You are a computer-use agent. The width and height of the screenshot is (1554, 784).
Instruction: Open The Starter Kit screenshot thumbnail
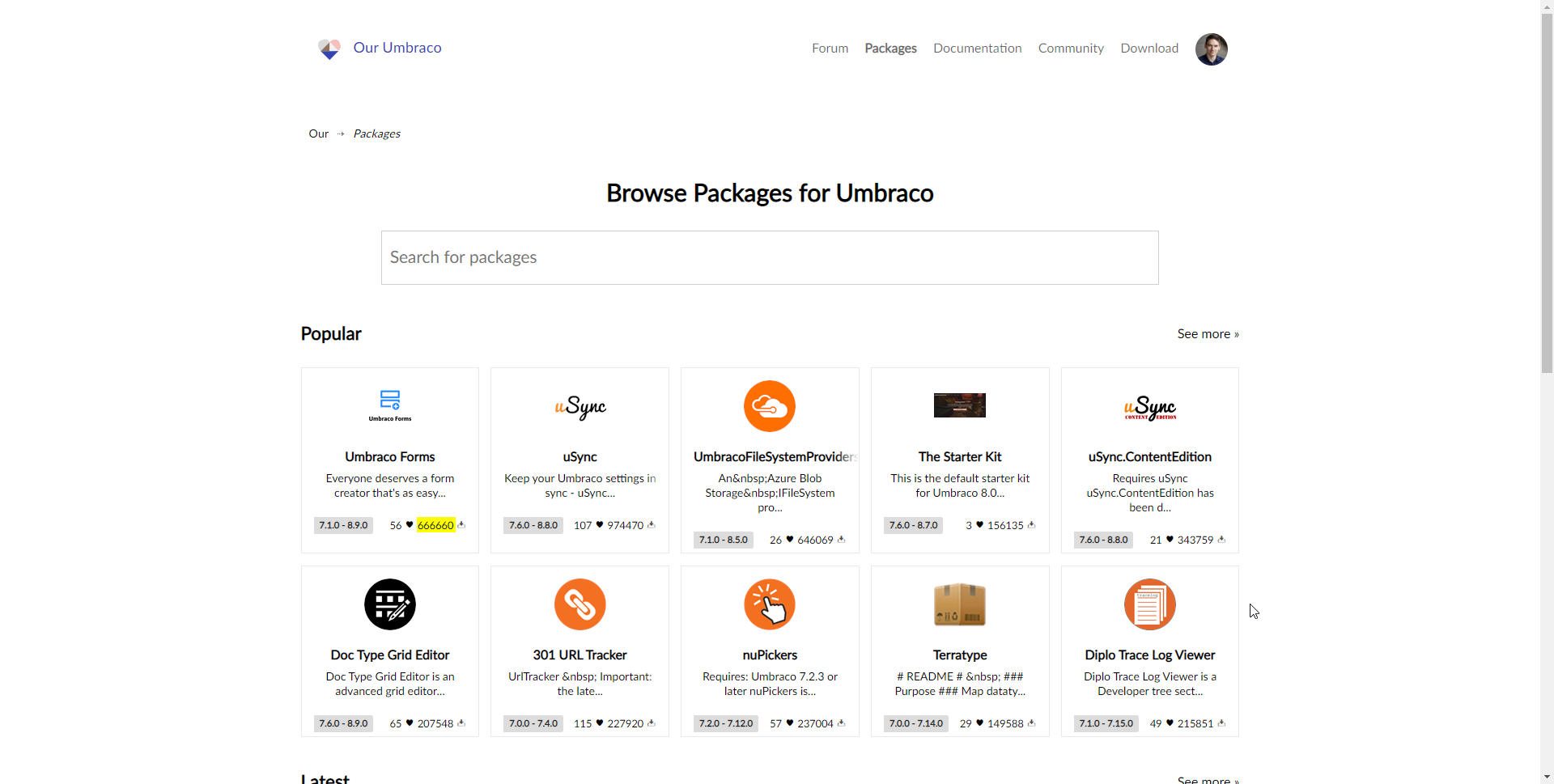pos(959,405)
